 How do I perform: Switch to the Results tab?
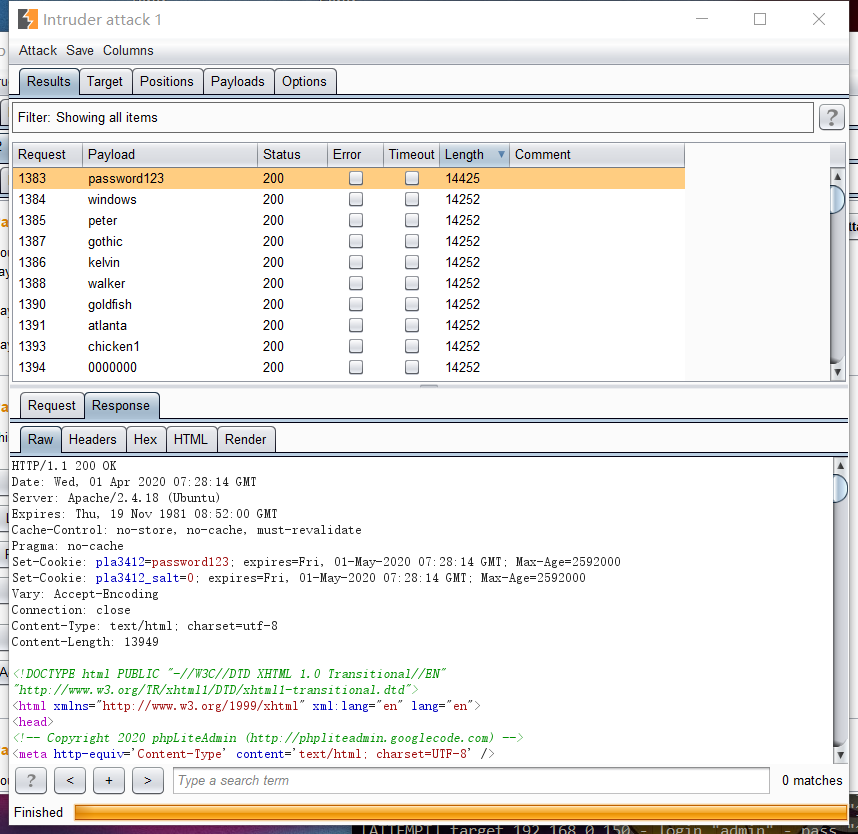(x=49, y=82)
